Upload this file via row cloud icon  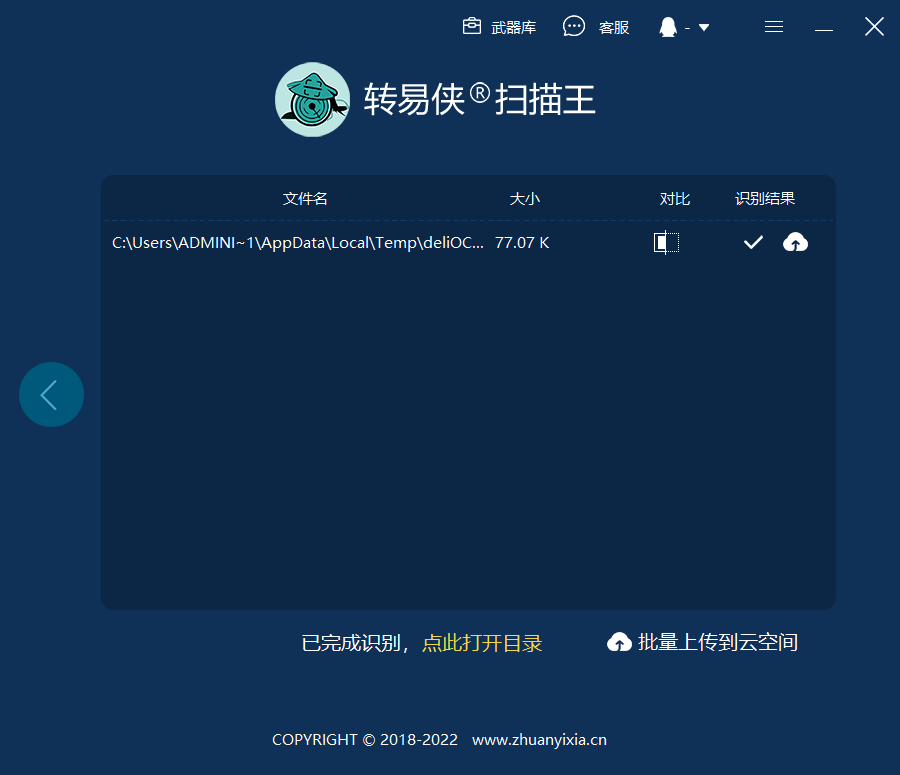pyautogui.click(x=795, y=242)
